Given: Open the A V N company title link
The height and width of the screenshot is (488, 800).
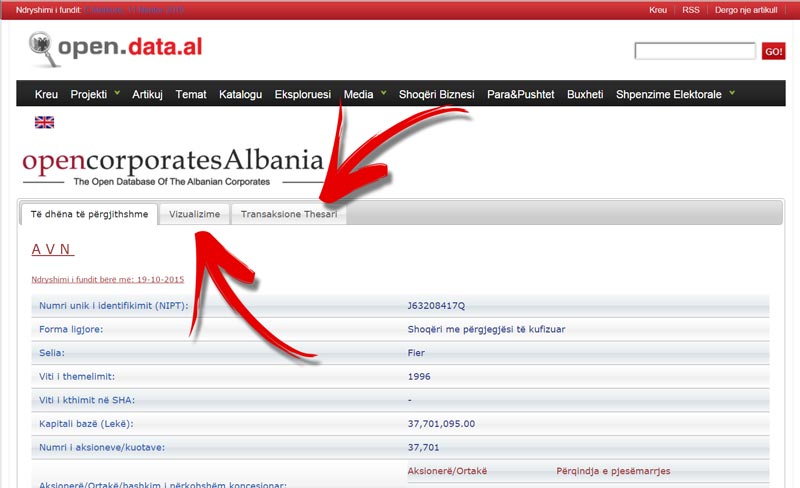Looking at the screenshot, I should (53, 249).
